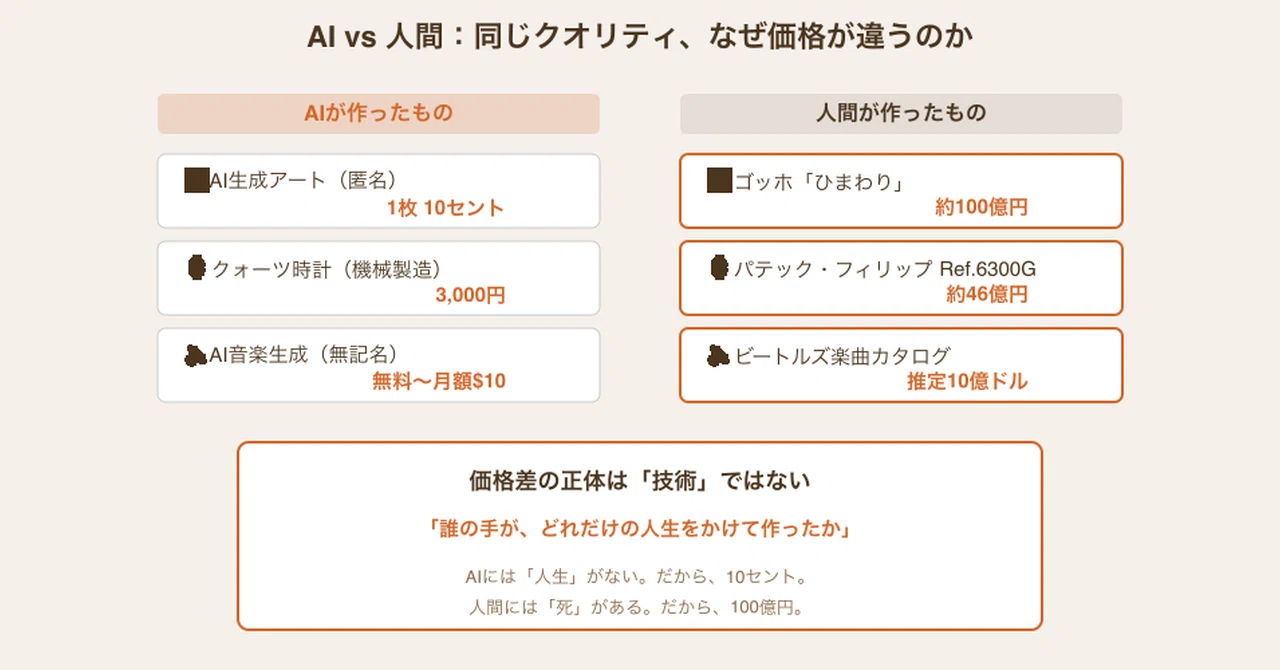
Task: Open the AI生成アート（匿名） card
Action: (379, 191)
